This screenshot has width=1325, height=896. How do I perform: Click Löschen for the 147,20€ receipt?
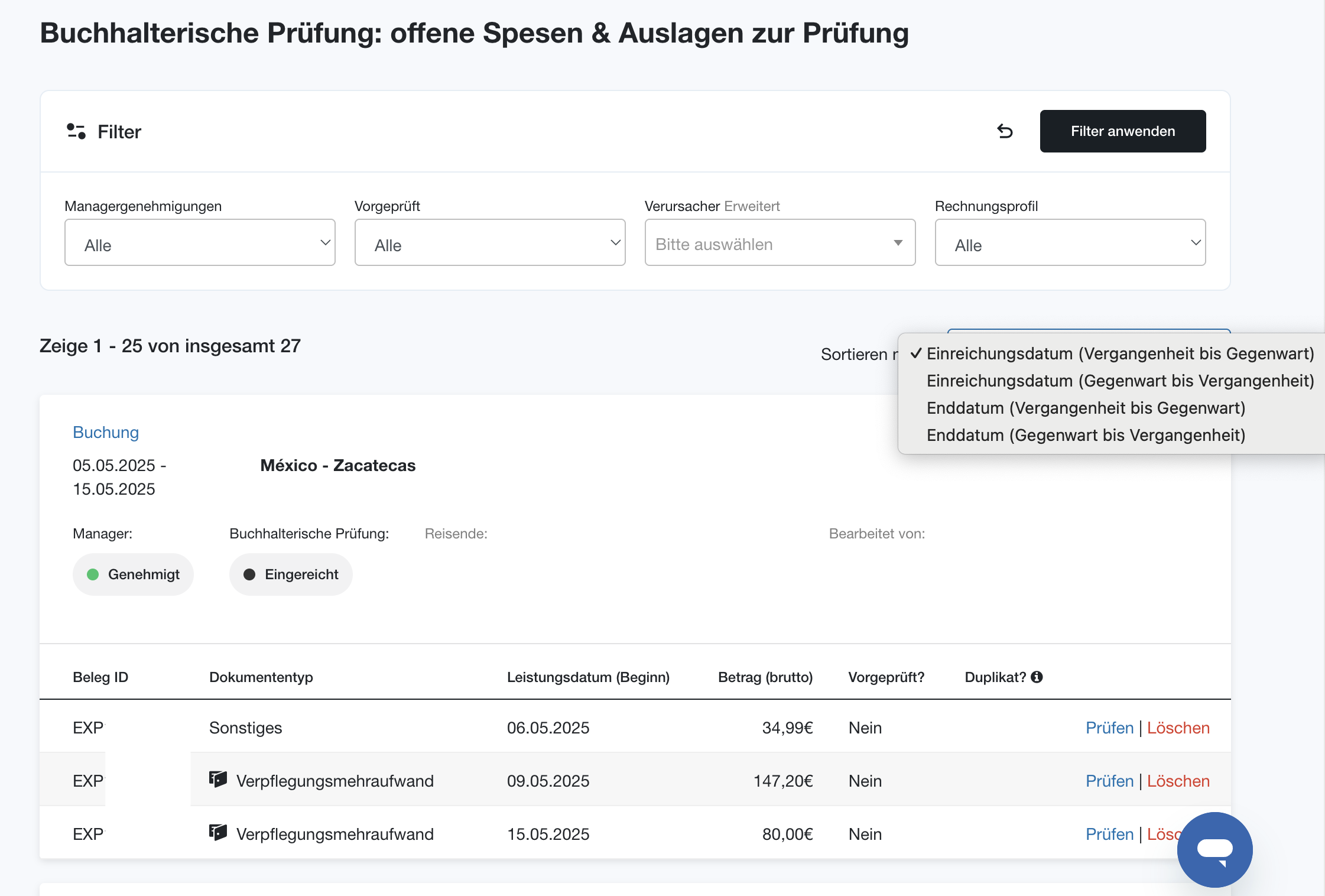(x=1178, y=781)
